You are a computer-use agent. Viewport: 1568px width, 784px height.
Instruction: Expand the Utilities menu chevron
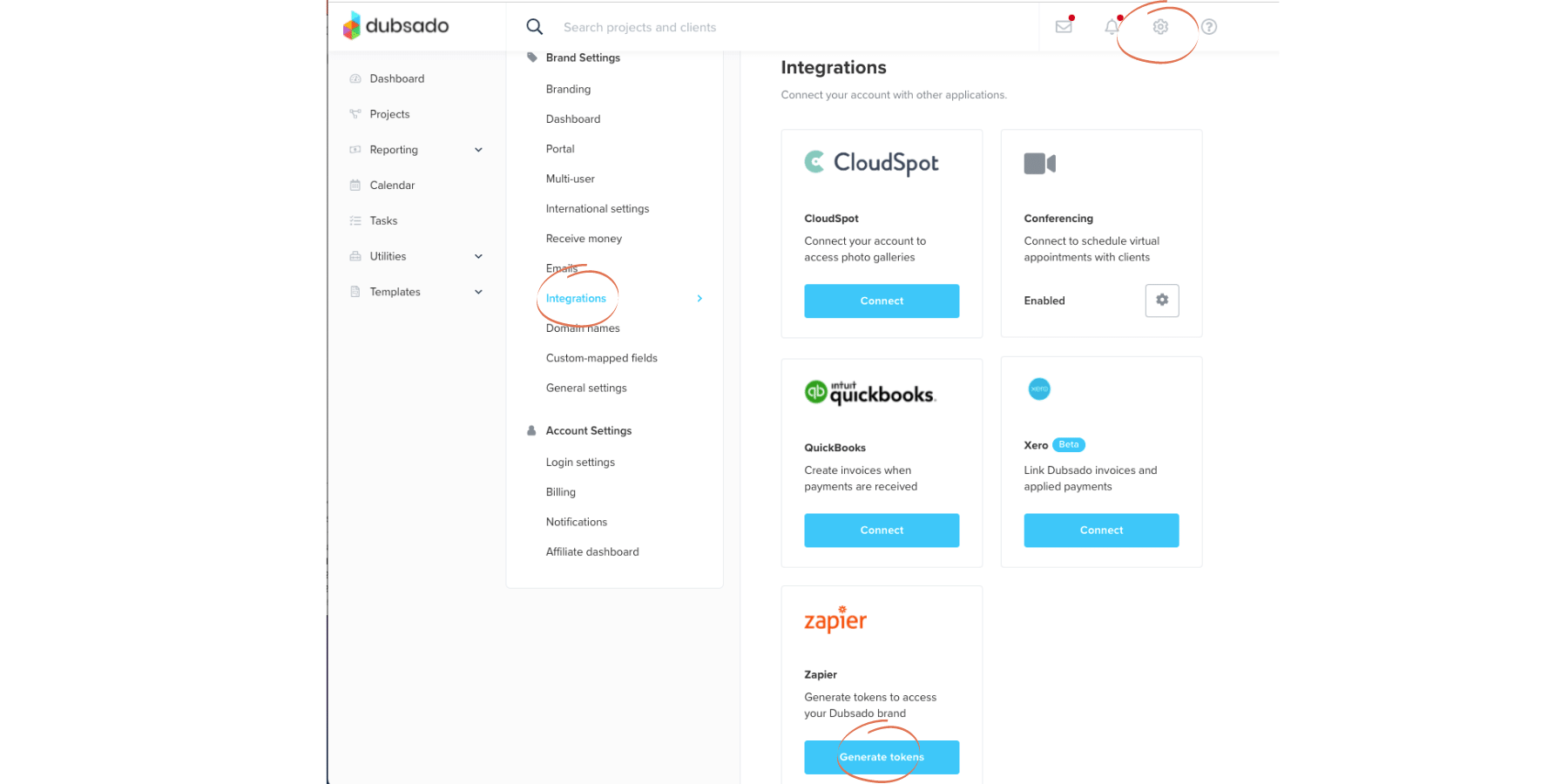tap(478, 256)
